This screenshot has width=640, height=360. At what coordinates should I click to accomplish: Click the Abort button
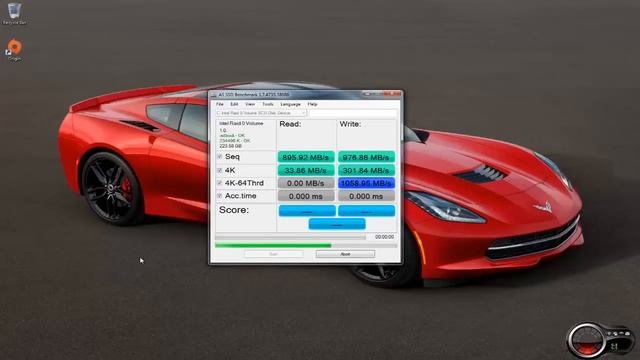345,254
